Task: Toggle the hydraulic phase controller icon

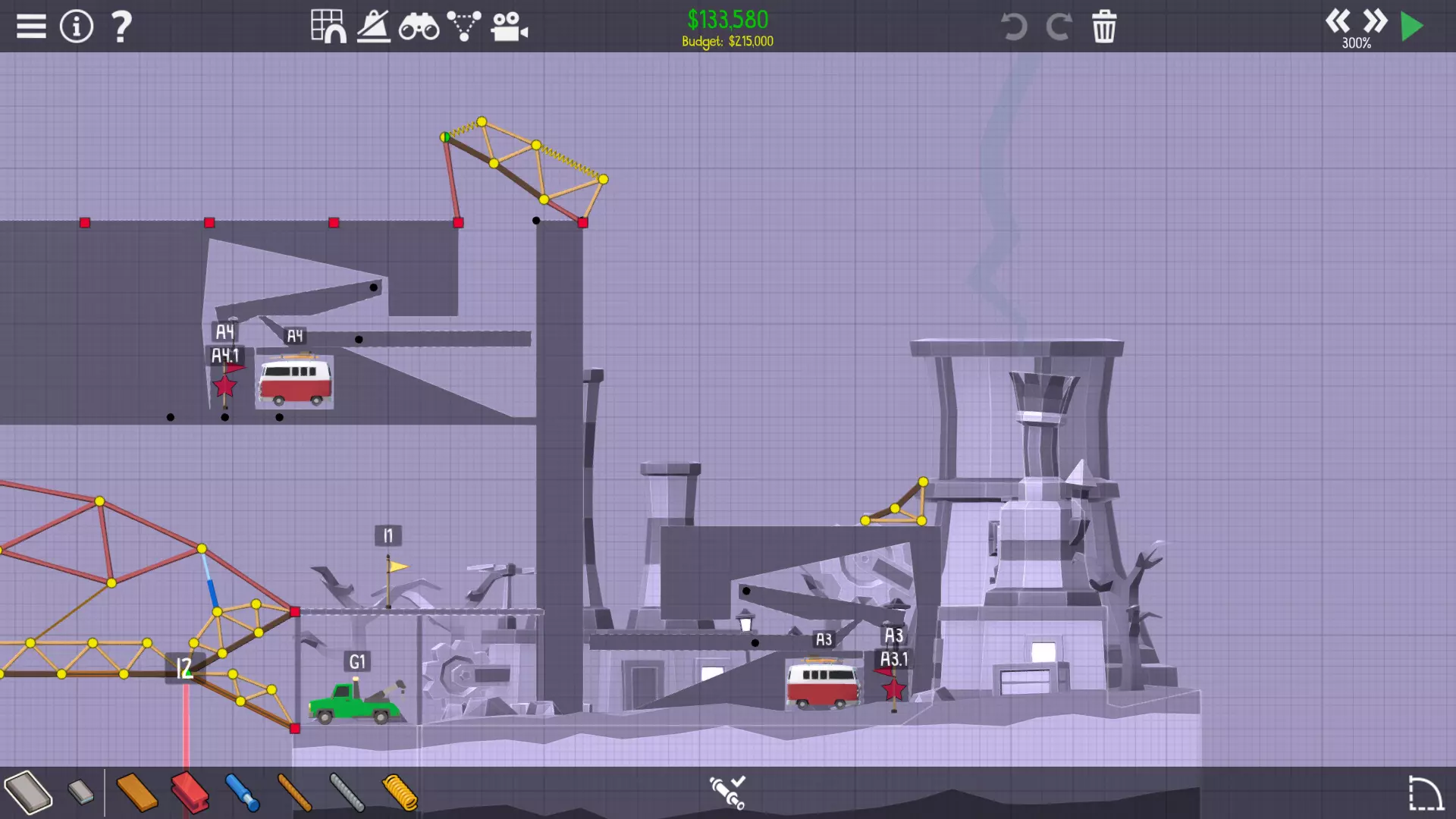Action: pos(727,792)
